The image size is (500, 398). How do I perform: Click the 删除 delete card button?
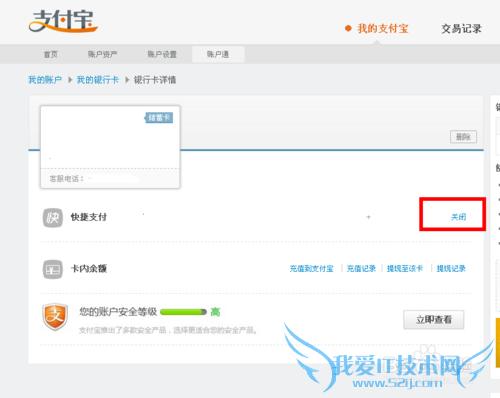coord(463,137)
